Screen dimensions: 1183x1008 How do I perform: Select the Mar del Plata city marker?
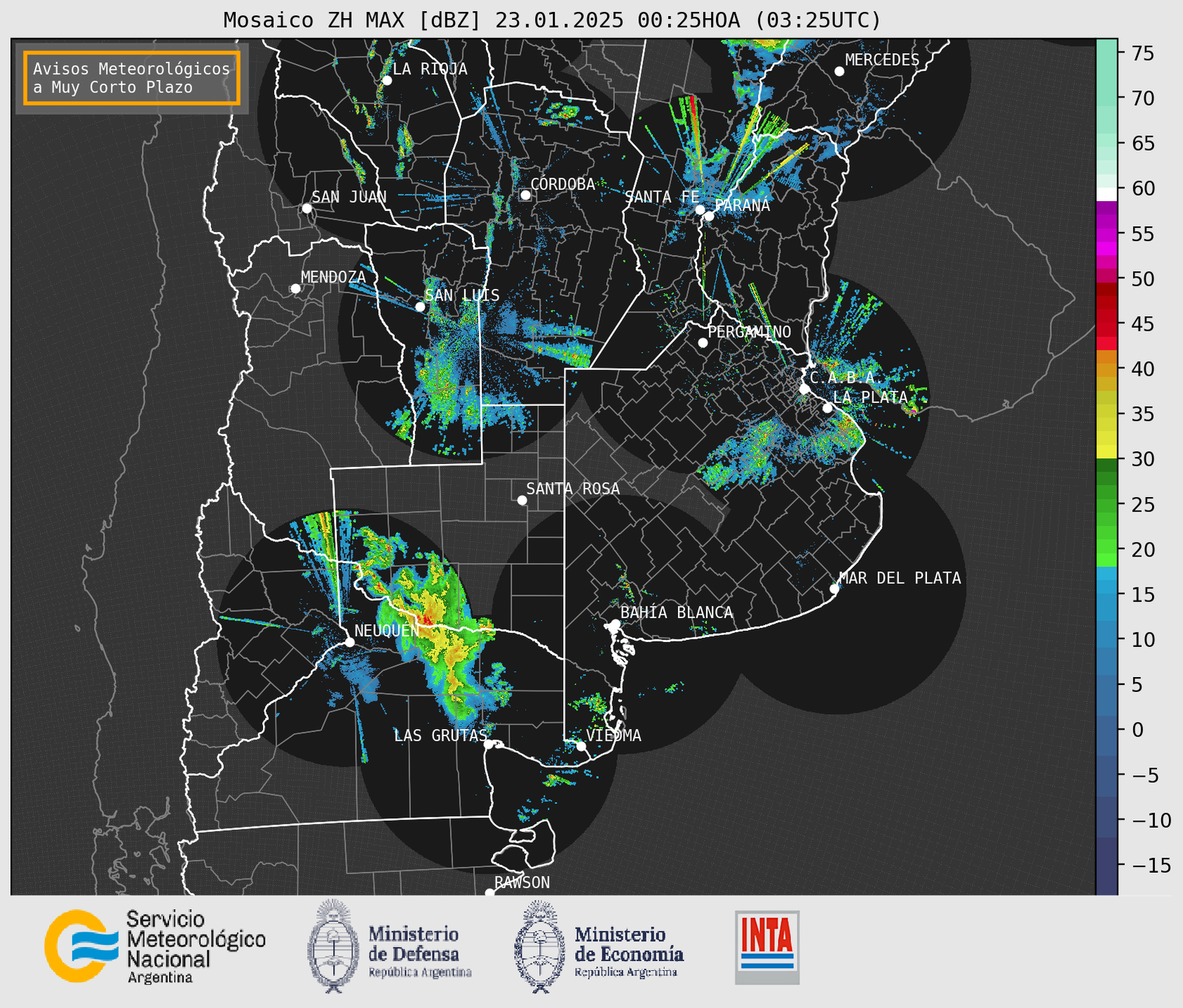point(834,589)
